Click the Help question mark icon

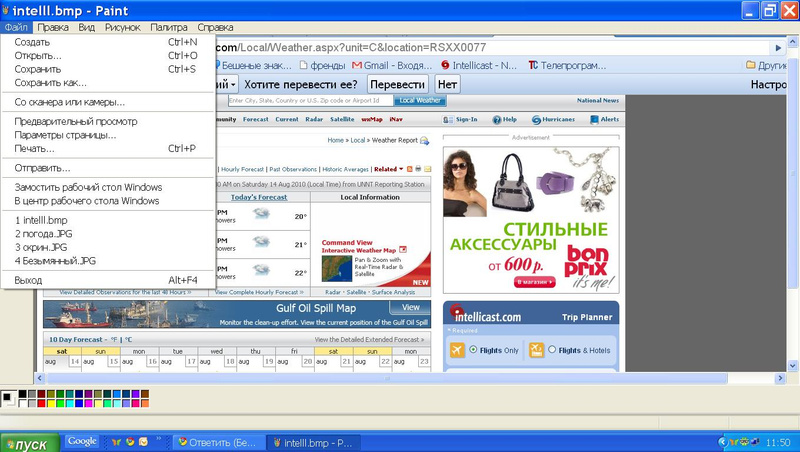495,119
